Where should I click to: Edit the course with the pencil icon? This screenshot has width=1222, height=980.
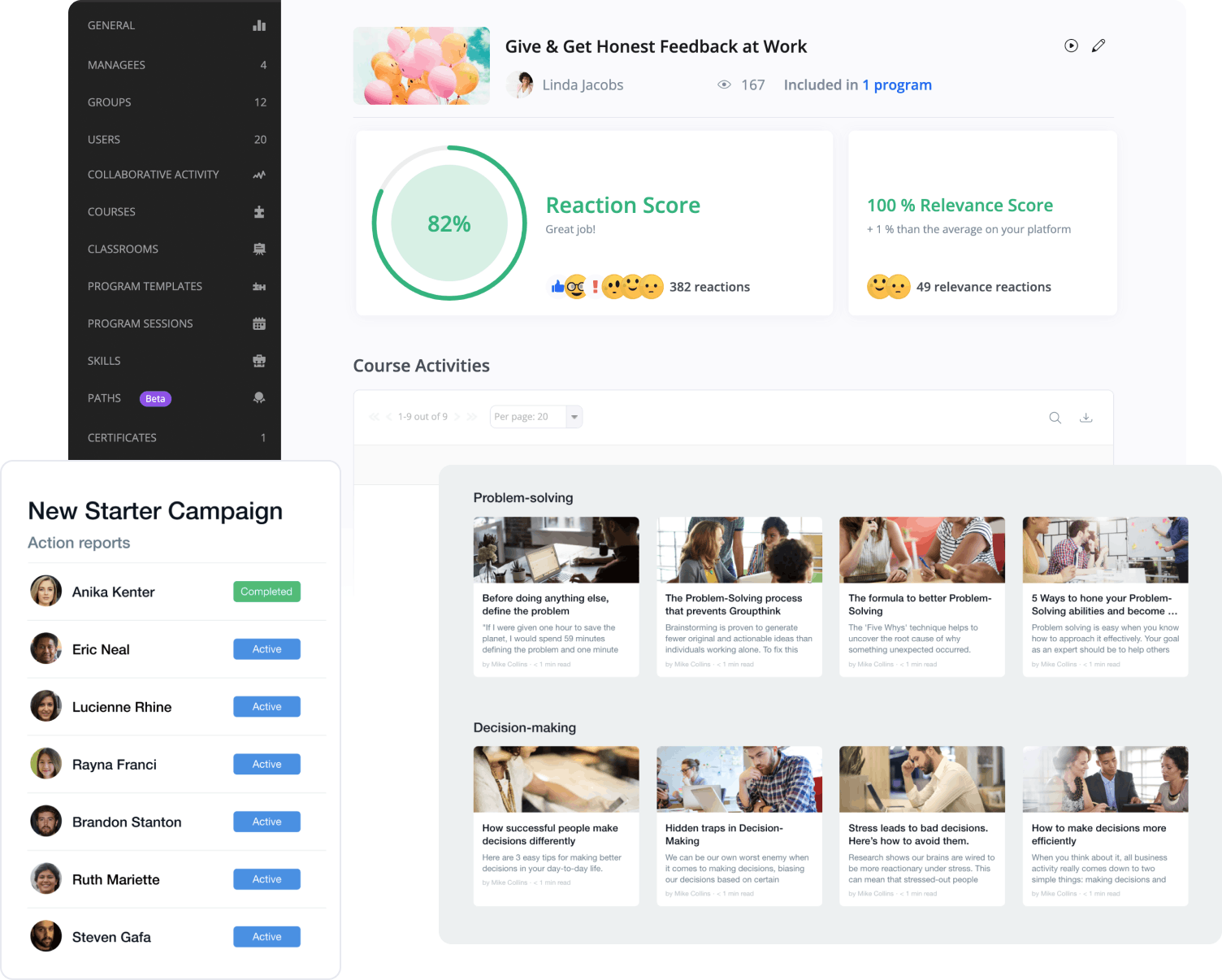point(1098,46)
